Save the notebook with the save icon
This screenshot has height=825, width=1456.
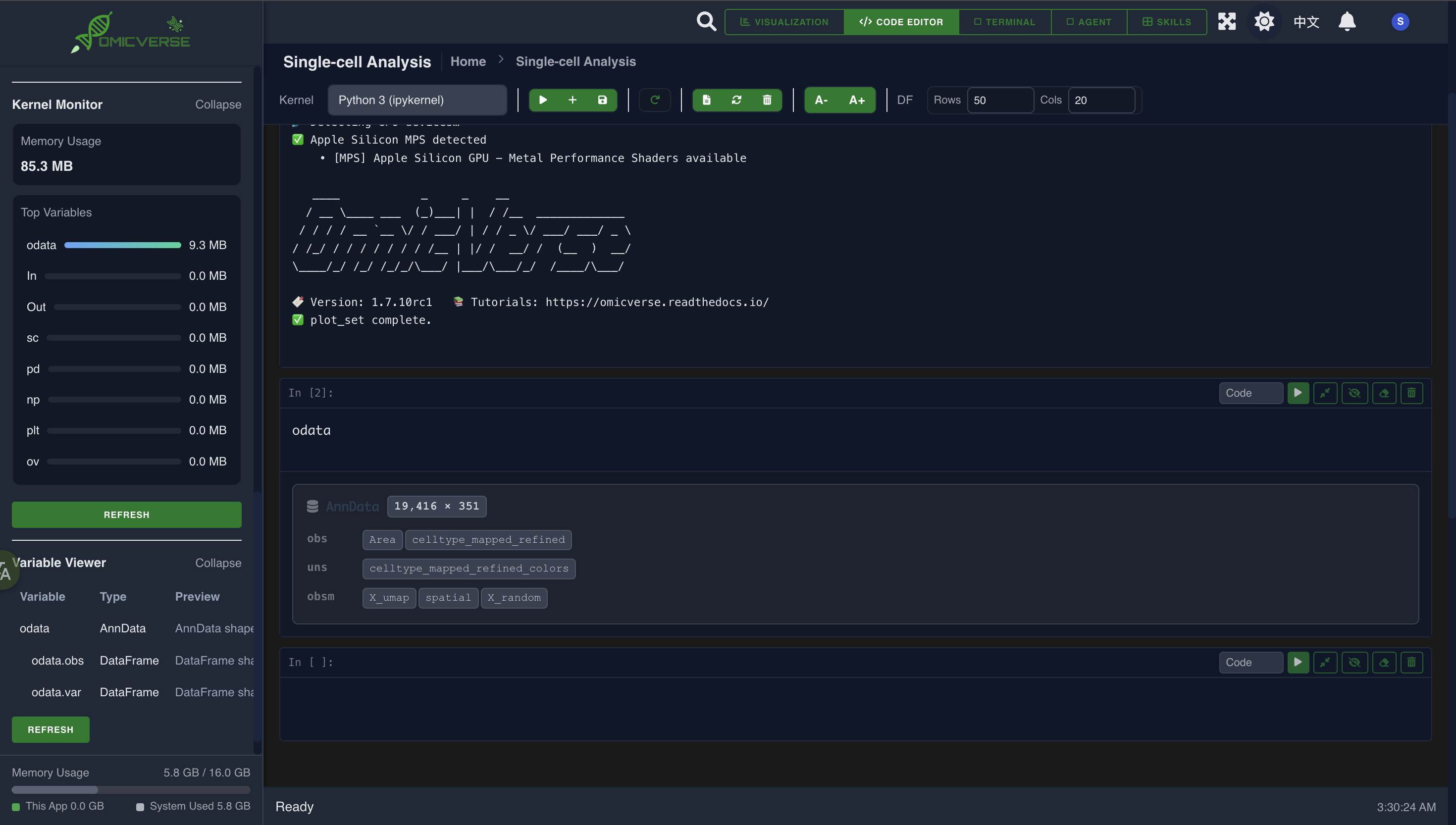(602, 100)
